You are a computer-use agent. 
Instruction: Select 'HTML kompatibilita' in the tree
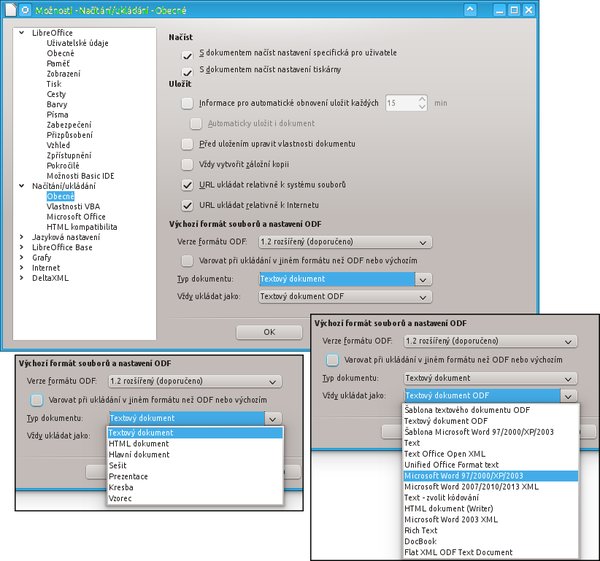tap(82, 227)
